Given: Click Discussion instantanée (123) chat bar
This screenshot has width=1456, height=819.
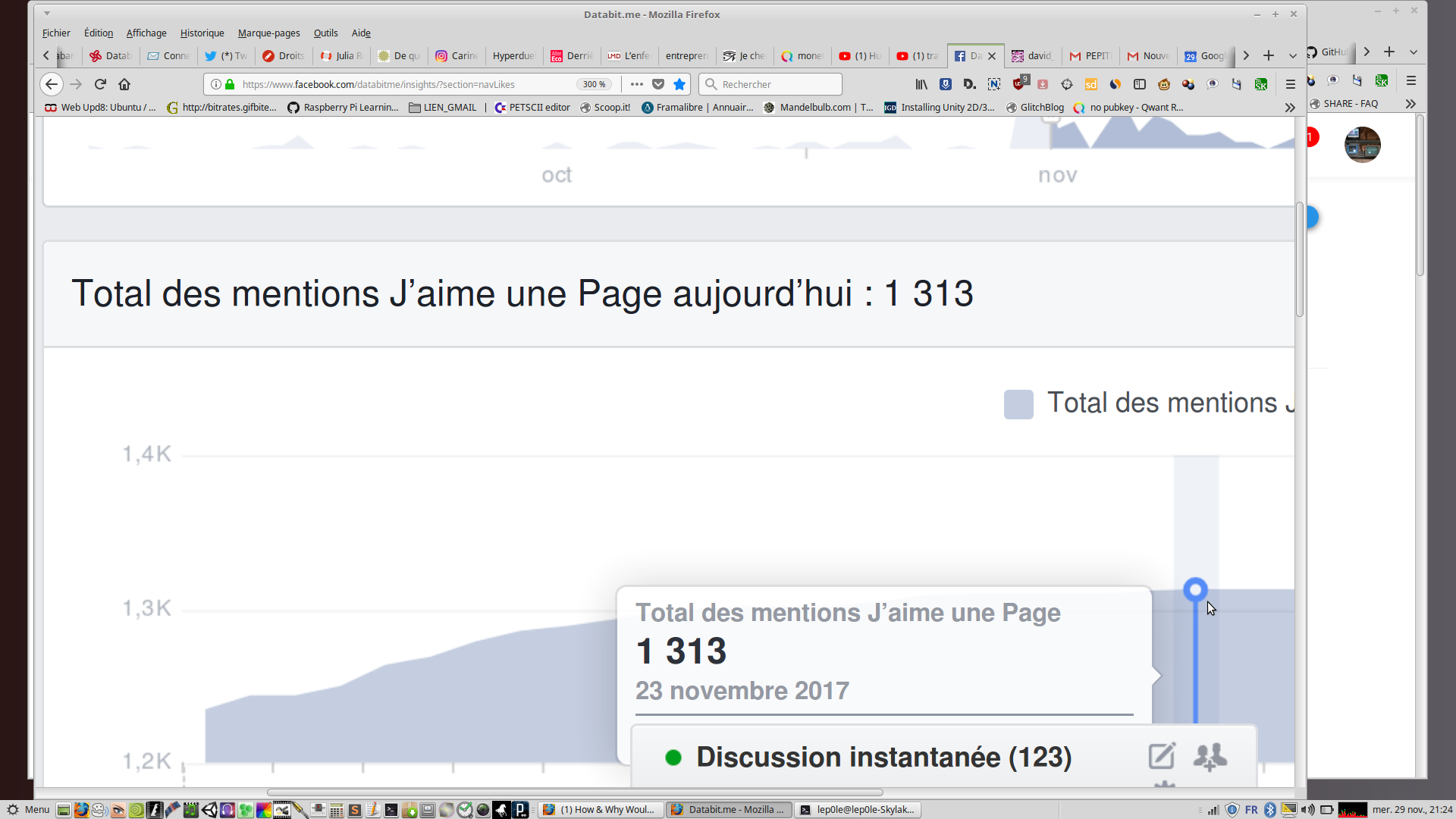Looking at the screenshot, I should tap(883, 757).
